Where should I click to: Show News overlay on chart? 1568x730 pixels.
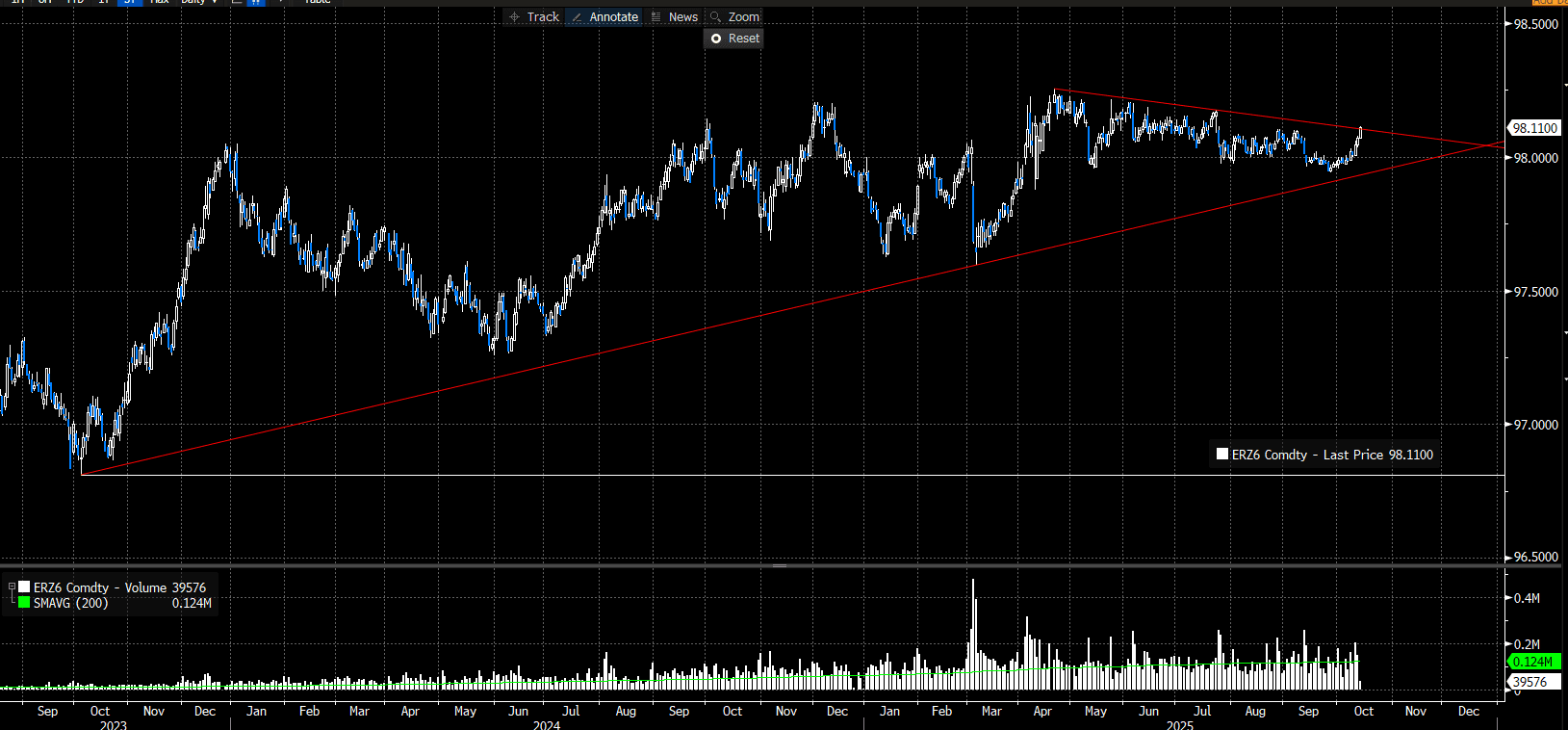674,17
